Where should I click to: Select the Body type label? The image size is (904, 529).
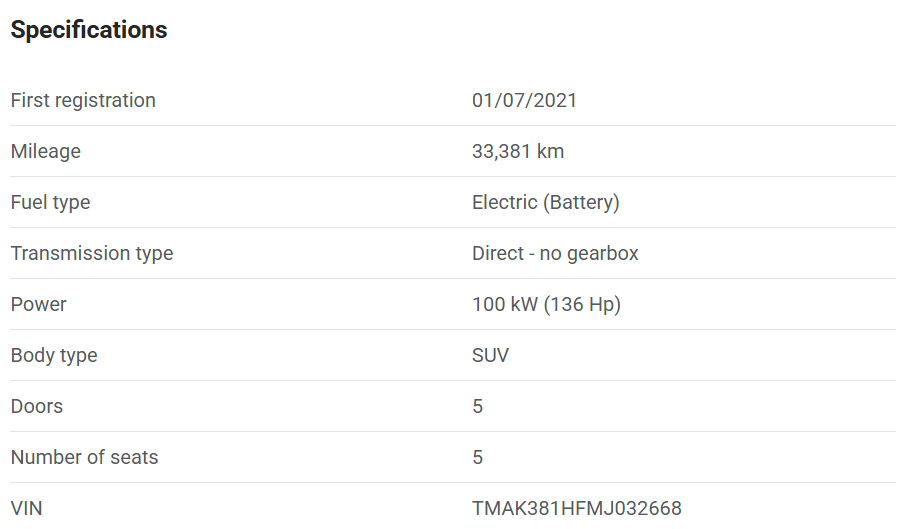tap(54, 355)
